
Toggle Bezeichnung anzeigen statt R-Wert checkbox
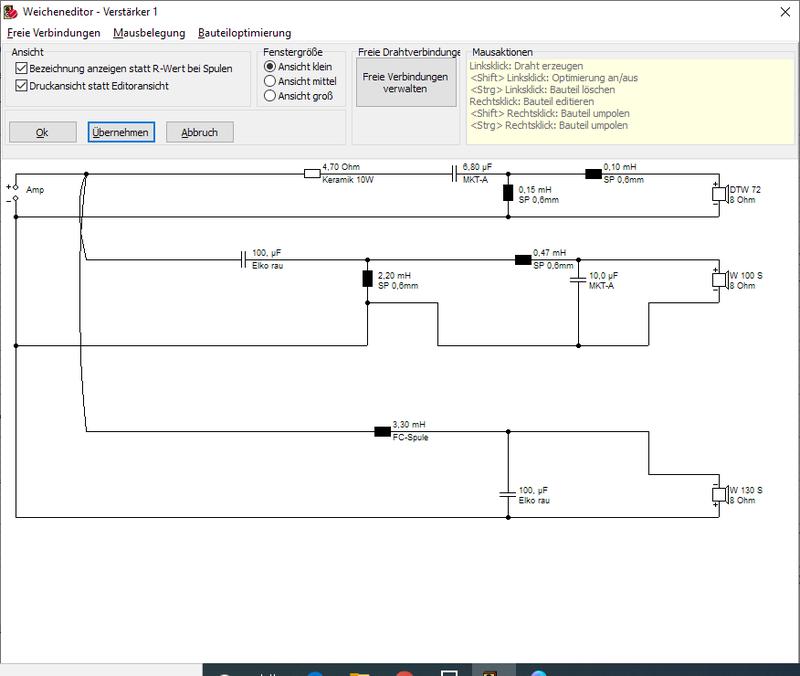[x=21, y=68]
